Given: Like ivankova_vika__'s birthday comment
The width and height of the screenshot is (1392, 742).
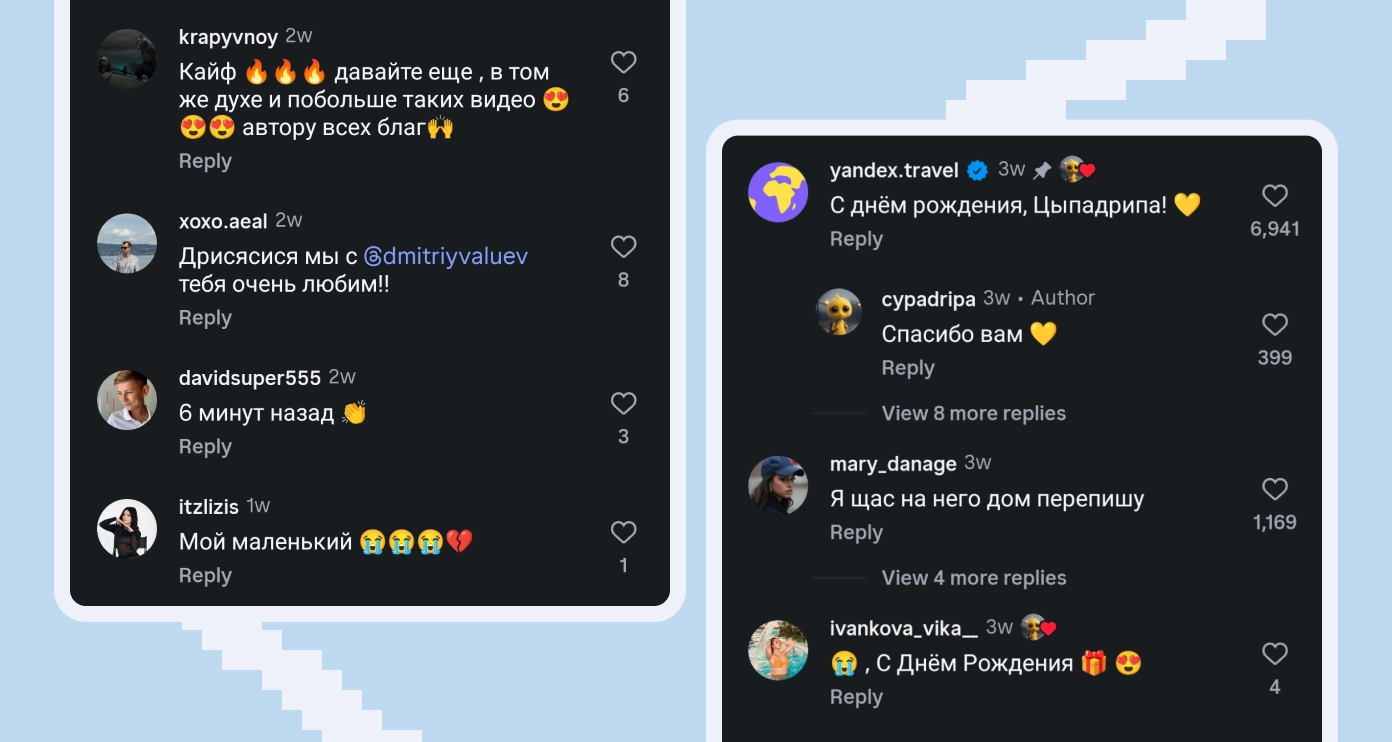Looking at the screenshot, I should click(x=1274, y=654).
